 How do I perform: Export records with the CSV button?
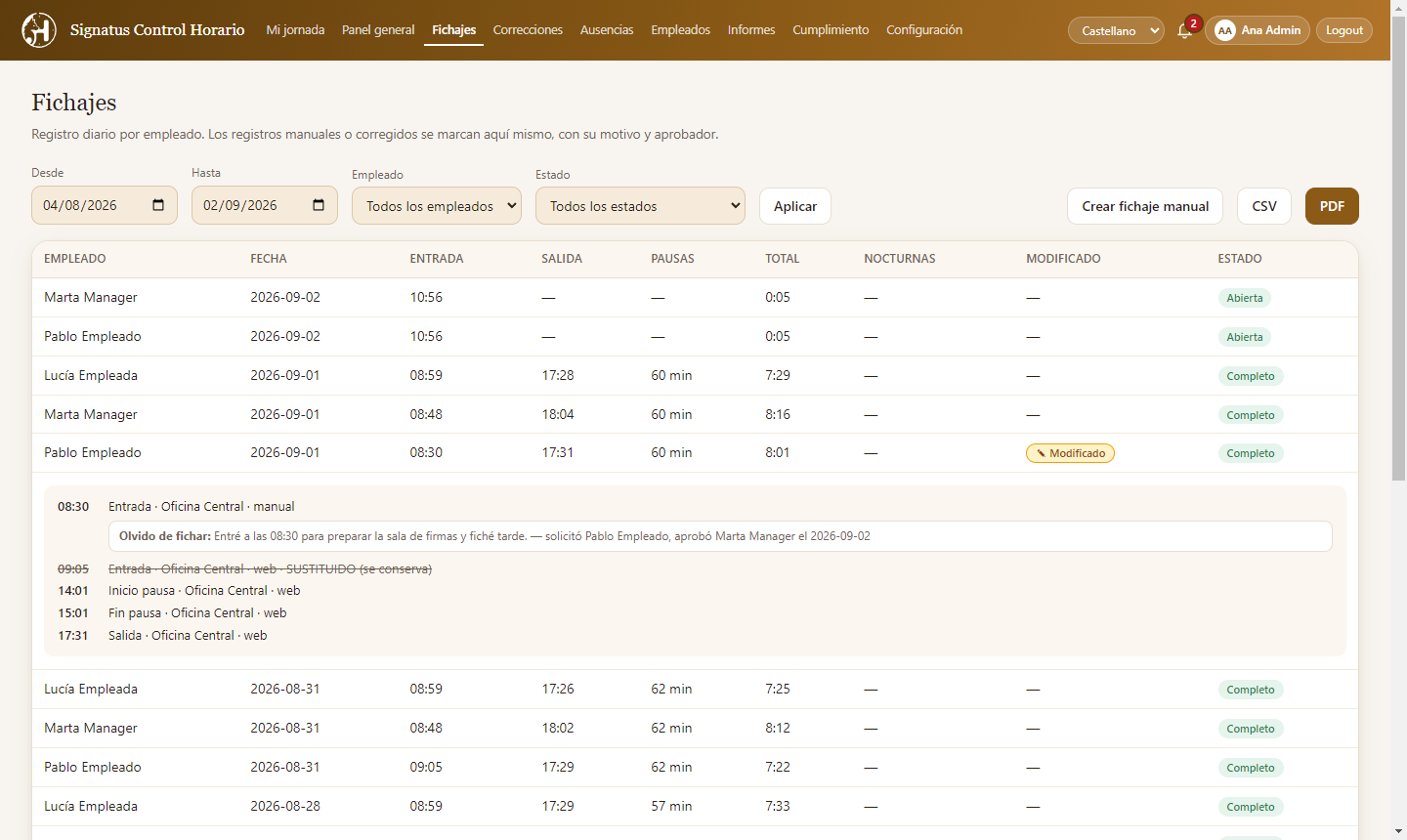[x=1264, y=206]
